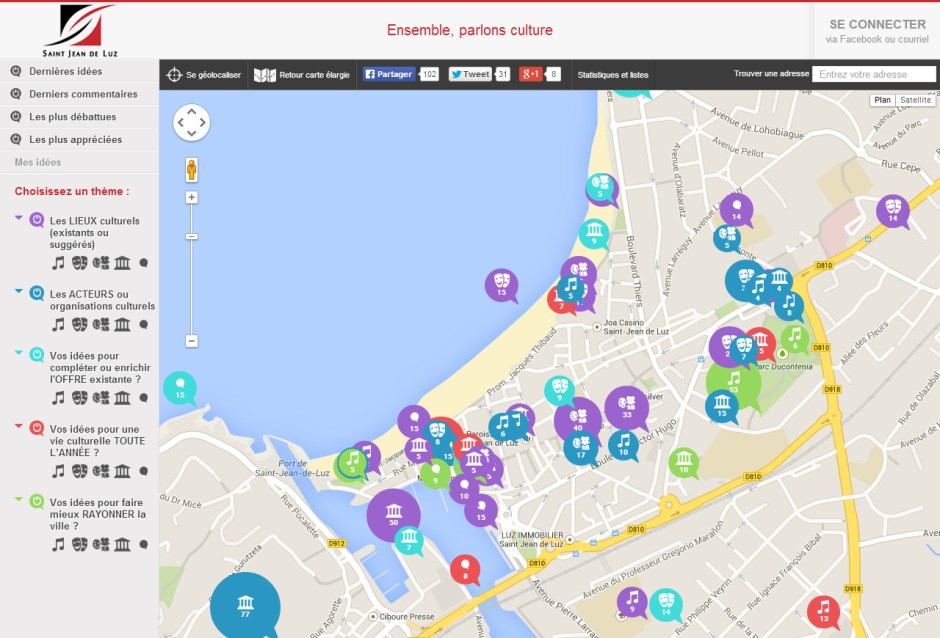Switch map to Satellite view

click(915, 100)
